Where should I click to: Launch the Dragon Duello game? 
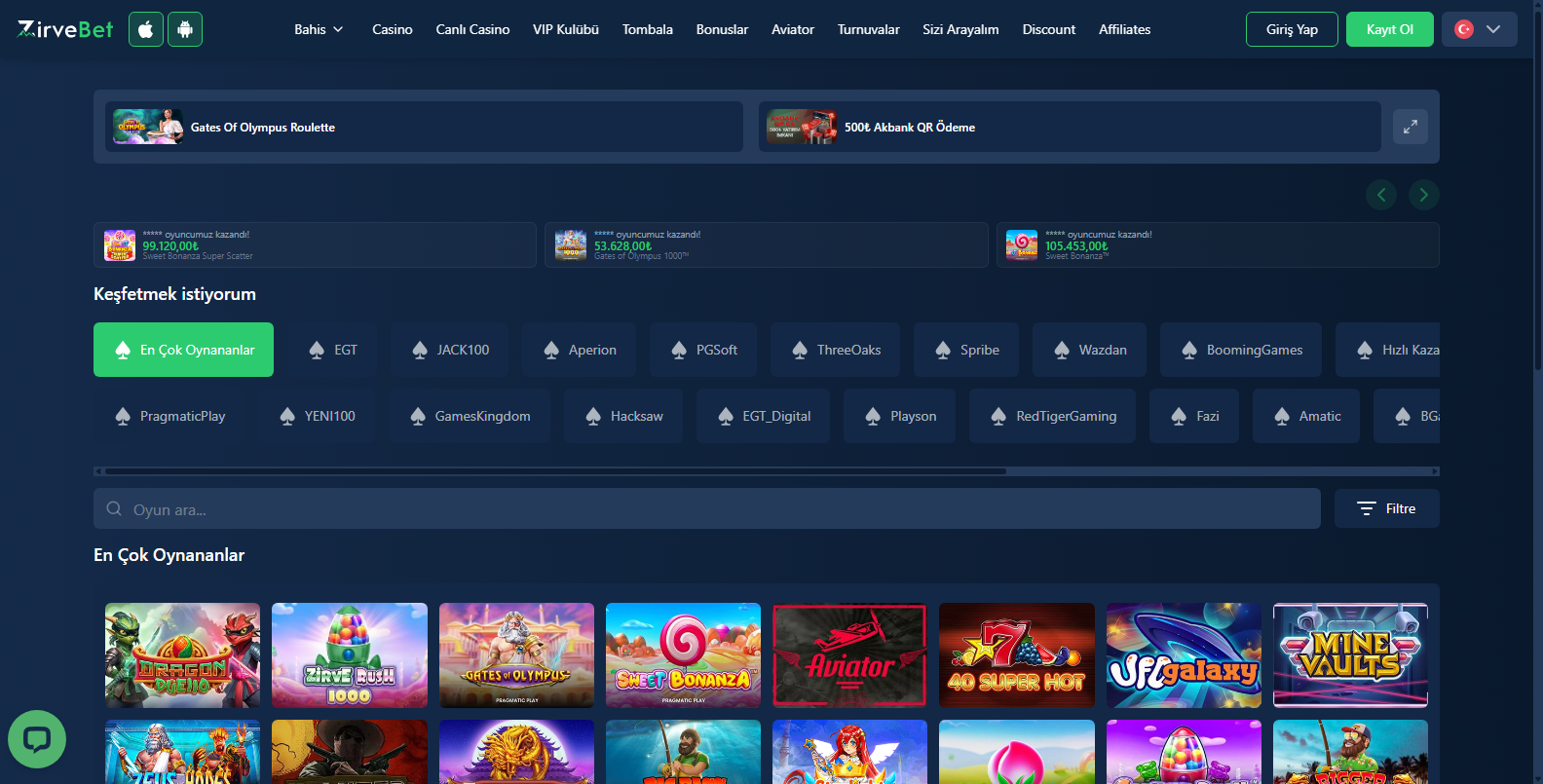click(183, 655)
